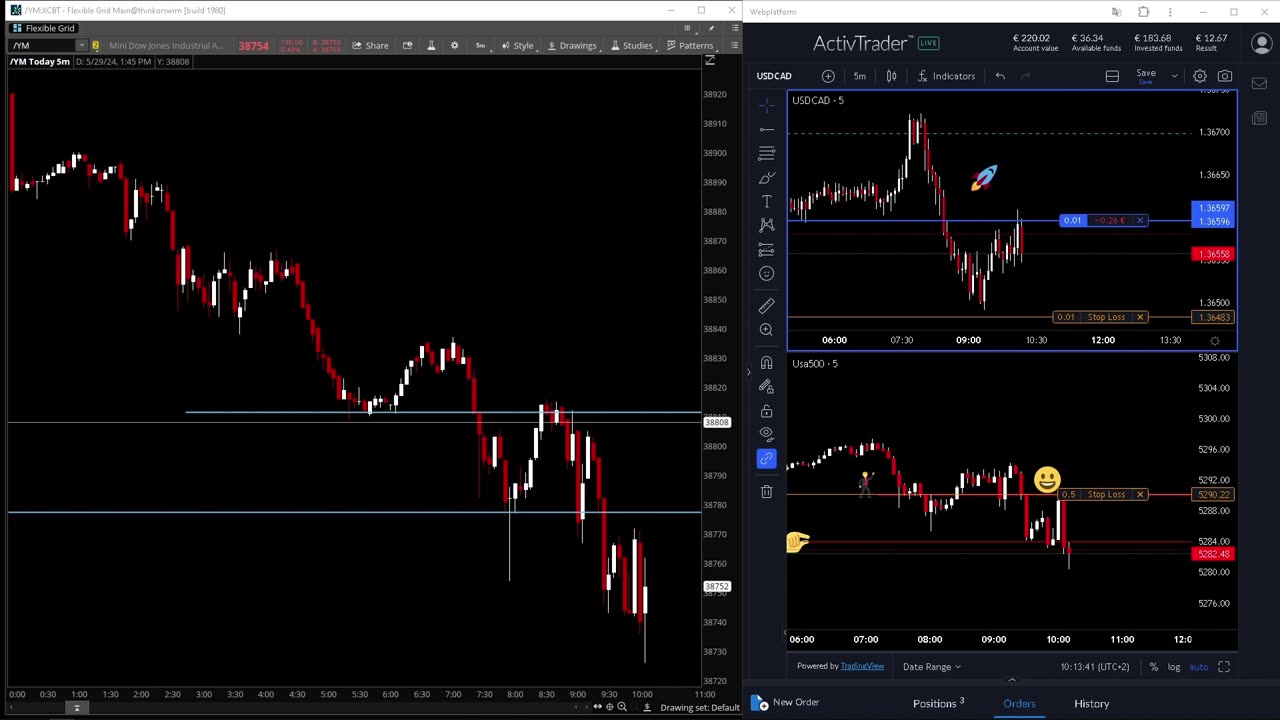This screenshot has width=1280, height=720.
Task: Cancel the USDCAD Stop Loss order
Action: (1140, 317)
